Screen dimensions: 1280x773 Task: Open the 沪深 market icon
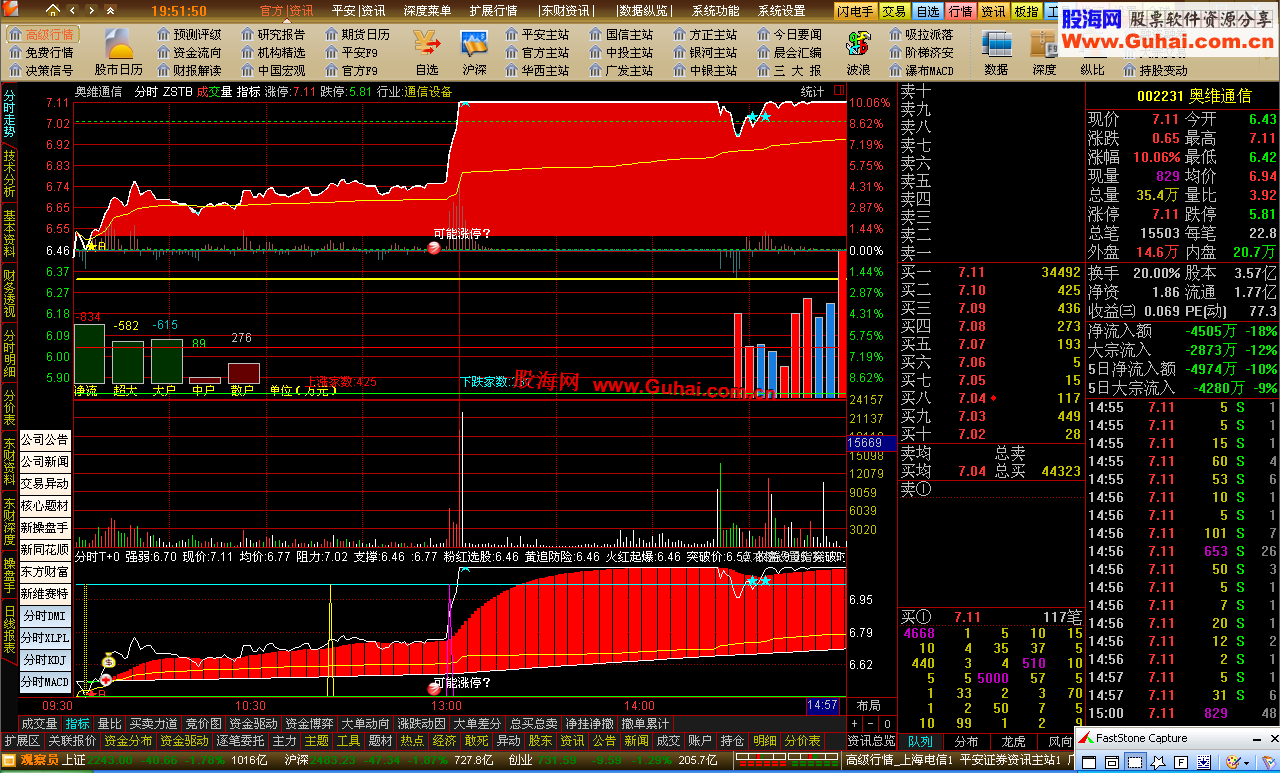pyautogui.click(x=474, y=52)
